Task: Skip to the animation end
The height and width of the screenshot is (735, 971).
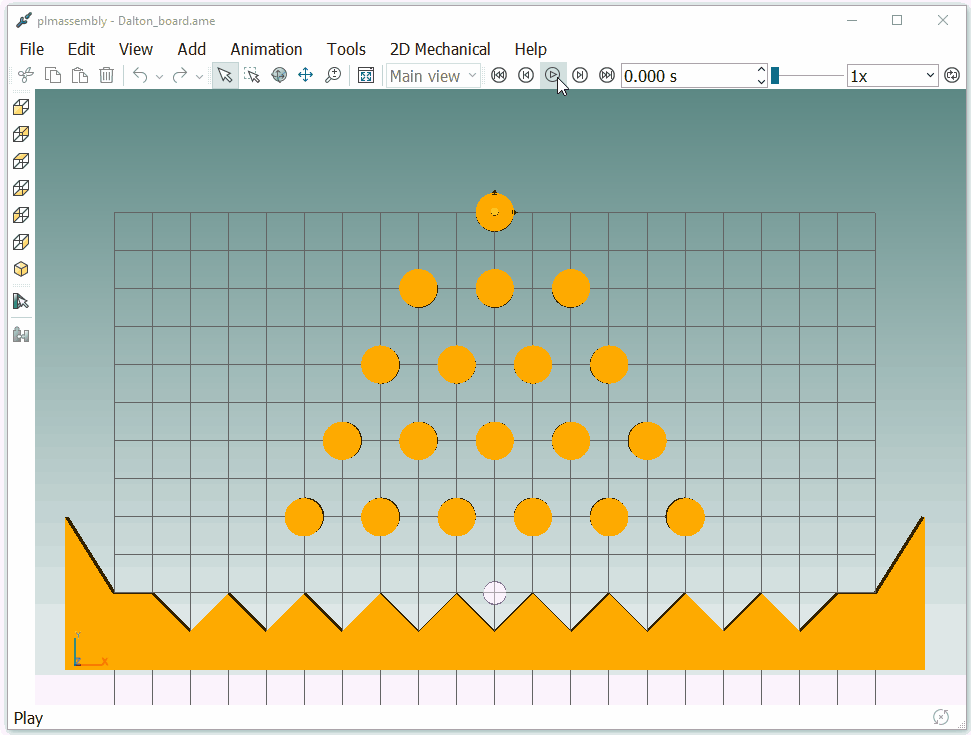Action: point(606,76)
